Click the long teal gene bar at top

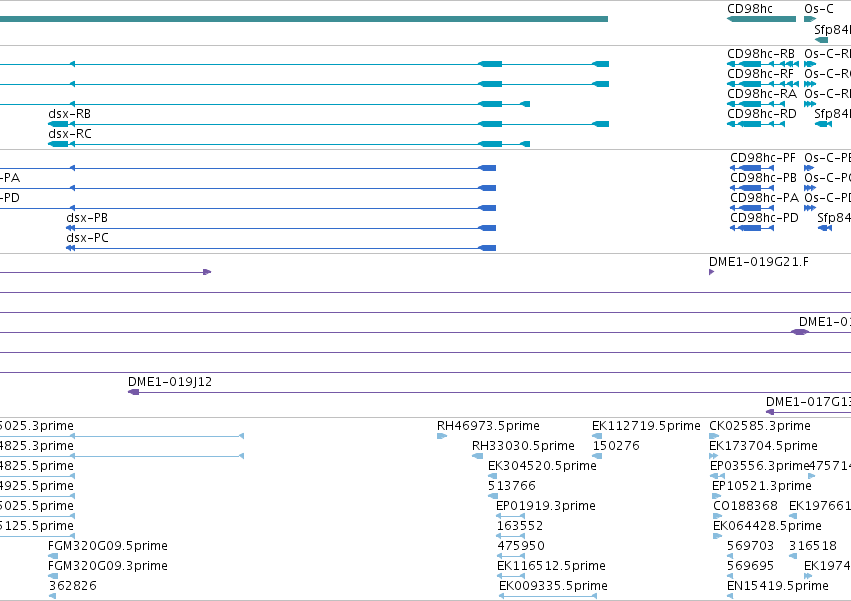(304, 19)
